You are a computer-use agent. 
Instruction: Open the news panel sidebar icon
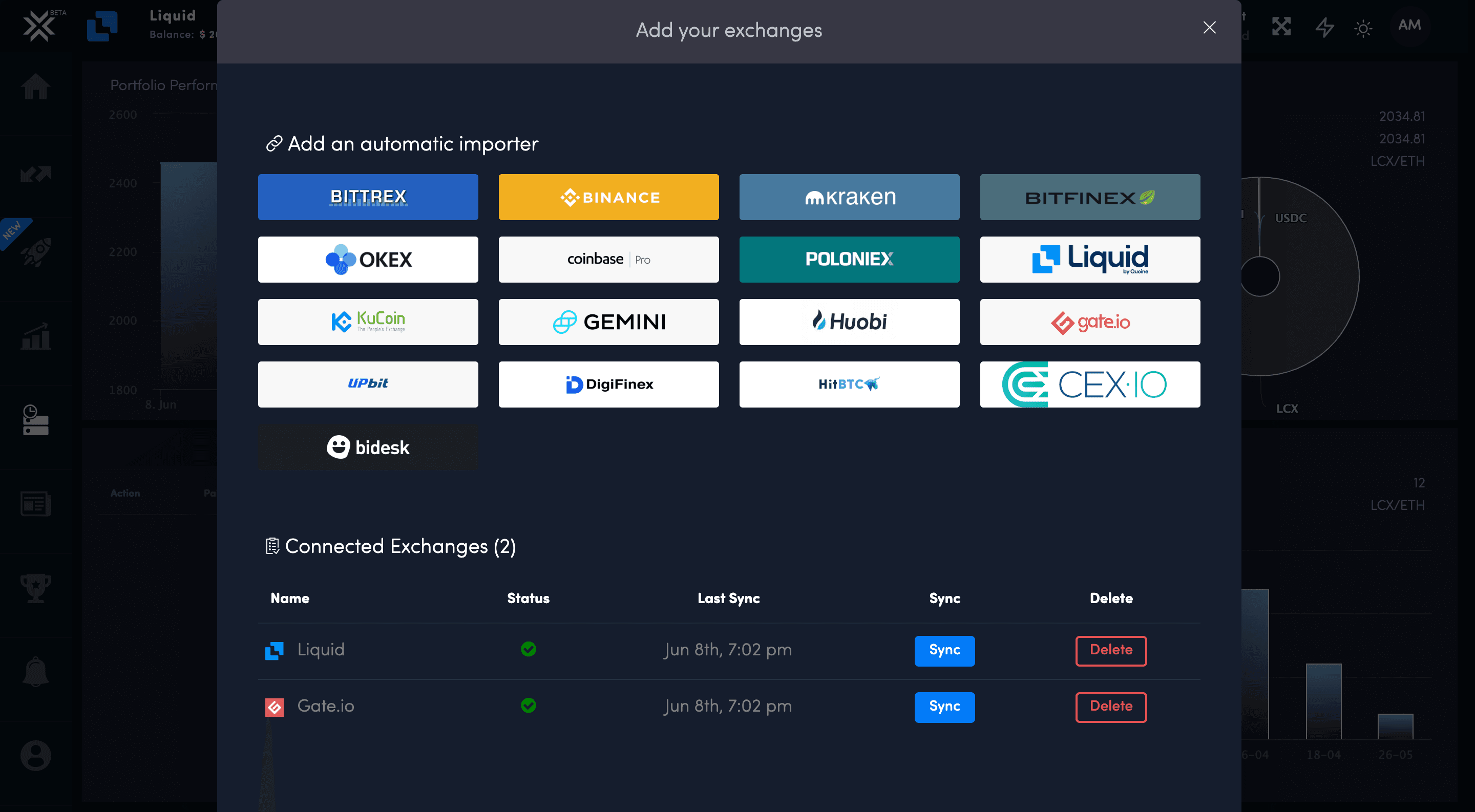click(x=35, y=504)
